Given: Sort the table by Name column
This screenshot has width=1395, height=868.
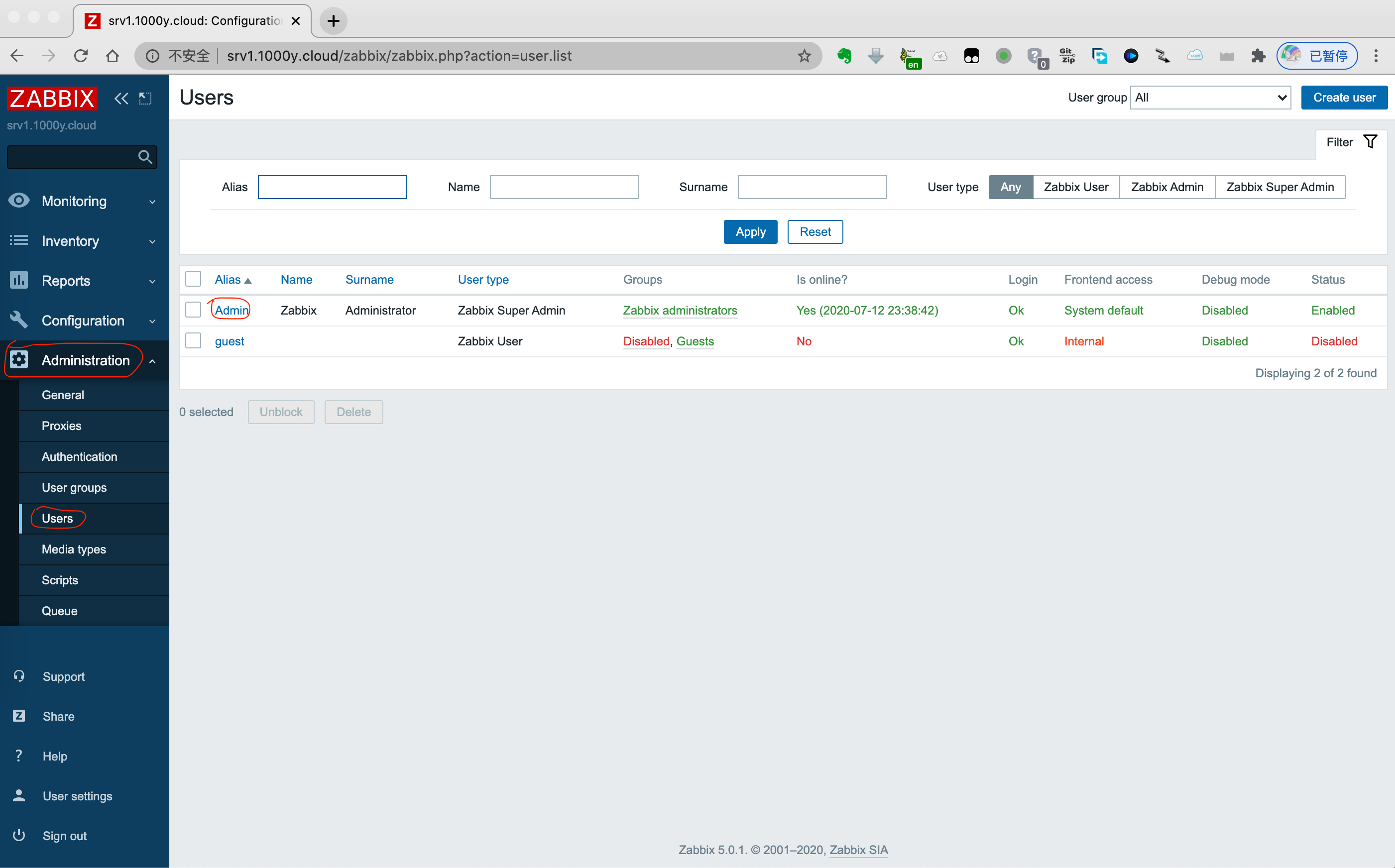Looking at the screenshot, I should click(296, 280).
